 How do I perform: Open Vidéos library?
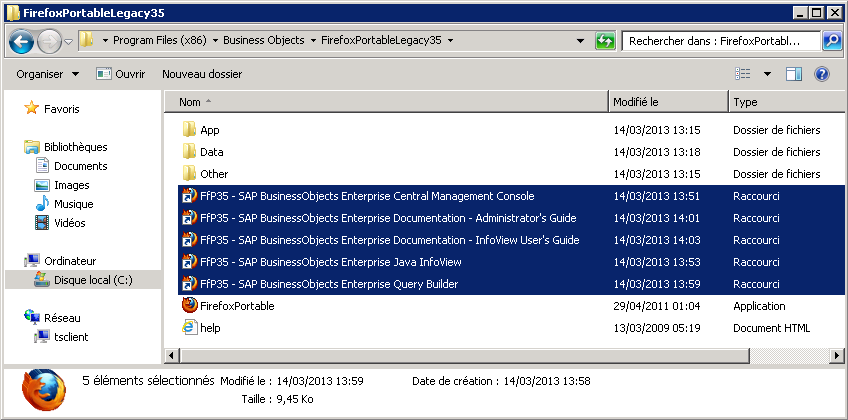pyautogui.click(x=70, y=223)
